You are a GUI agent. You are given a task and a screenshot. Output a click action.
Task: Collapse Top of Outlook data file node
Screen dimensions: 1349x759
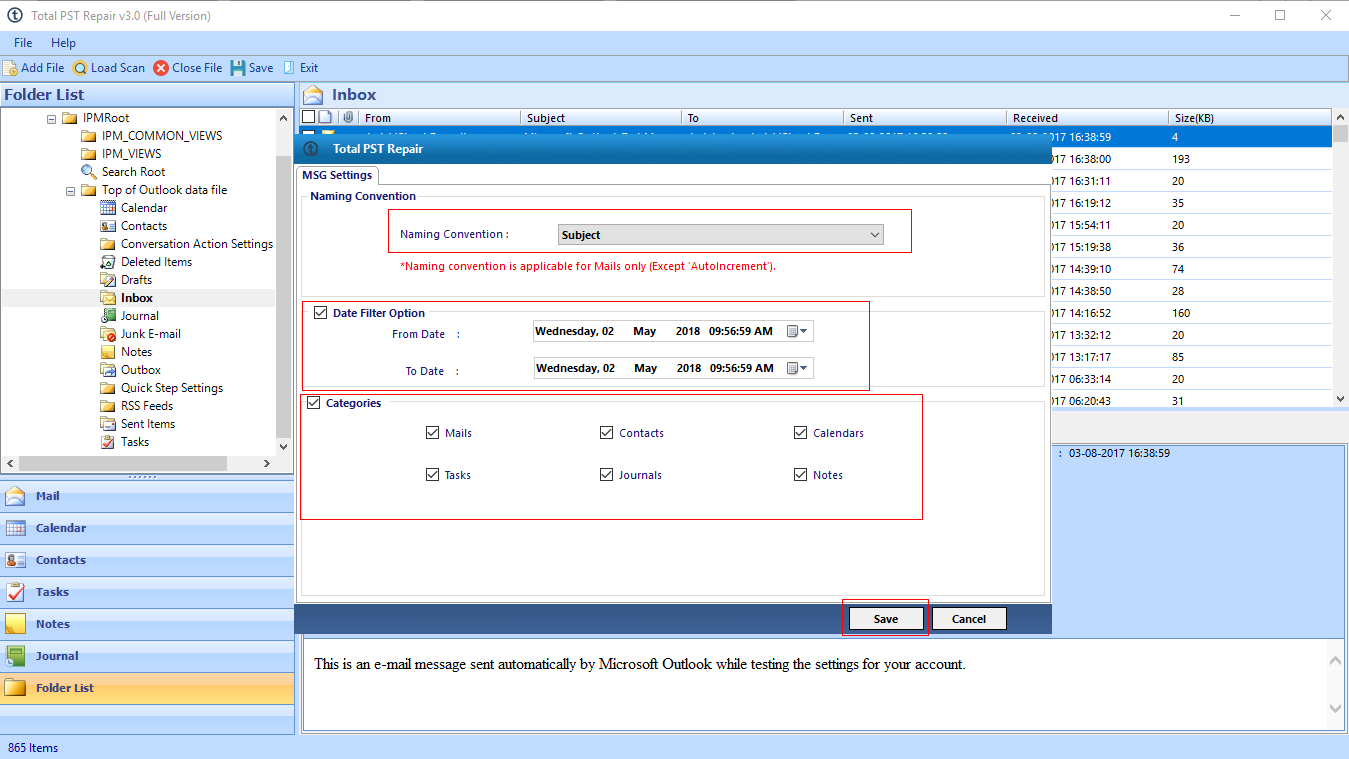71,190
